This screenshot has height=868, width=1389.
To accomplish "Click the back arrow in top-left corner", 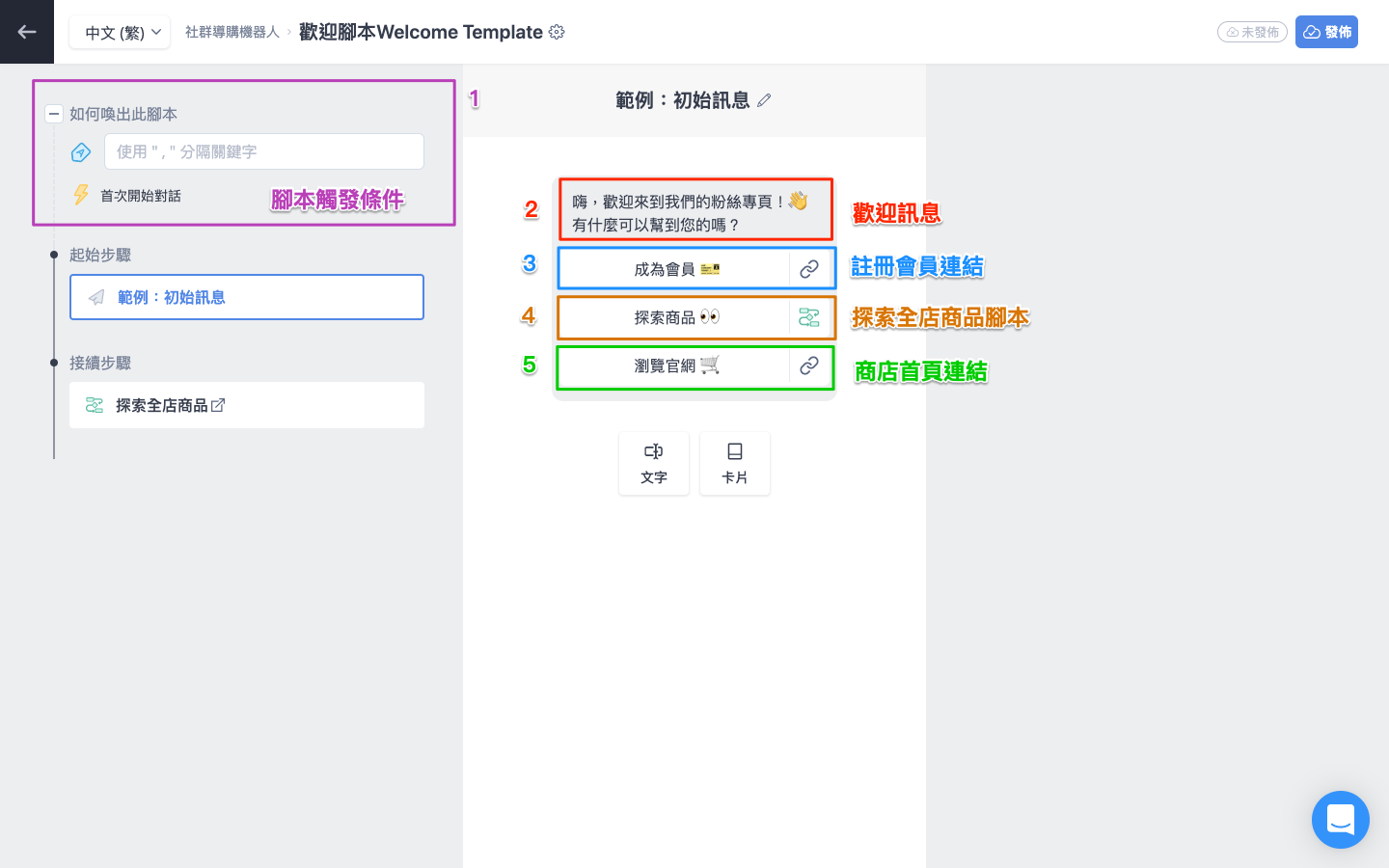I will pyautogui.click(x=27, y=32).
